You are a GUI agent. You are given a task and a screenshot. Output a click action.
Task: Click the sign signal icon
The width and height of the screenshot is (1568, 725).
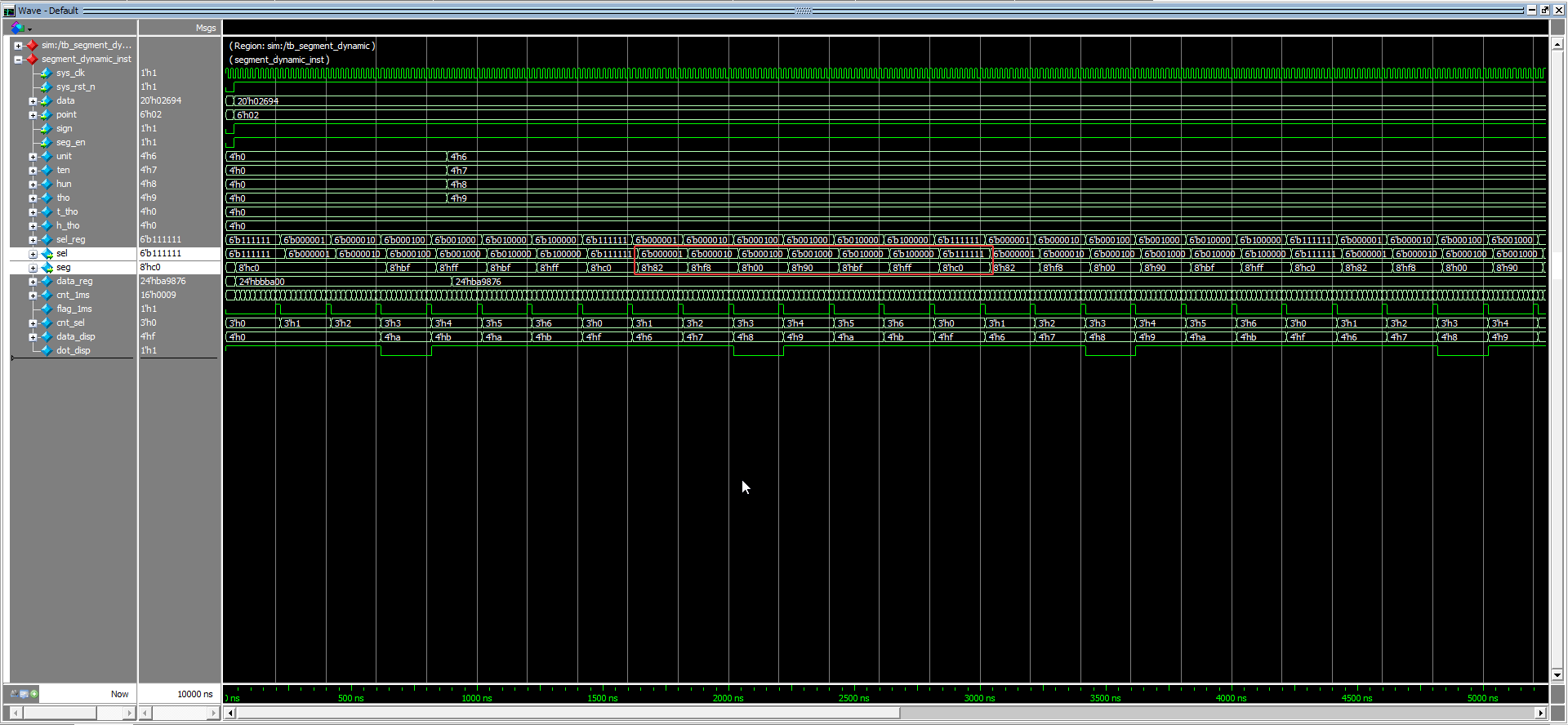47,128
